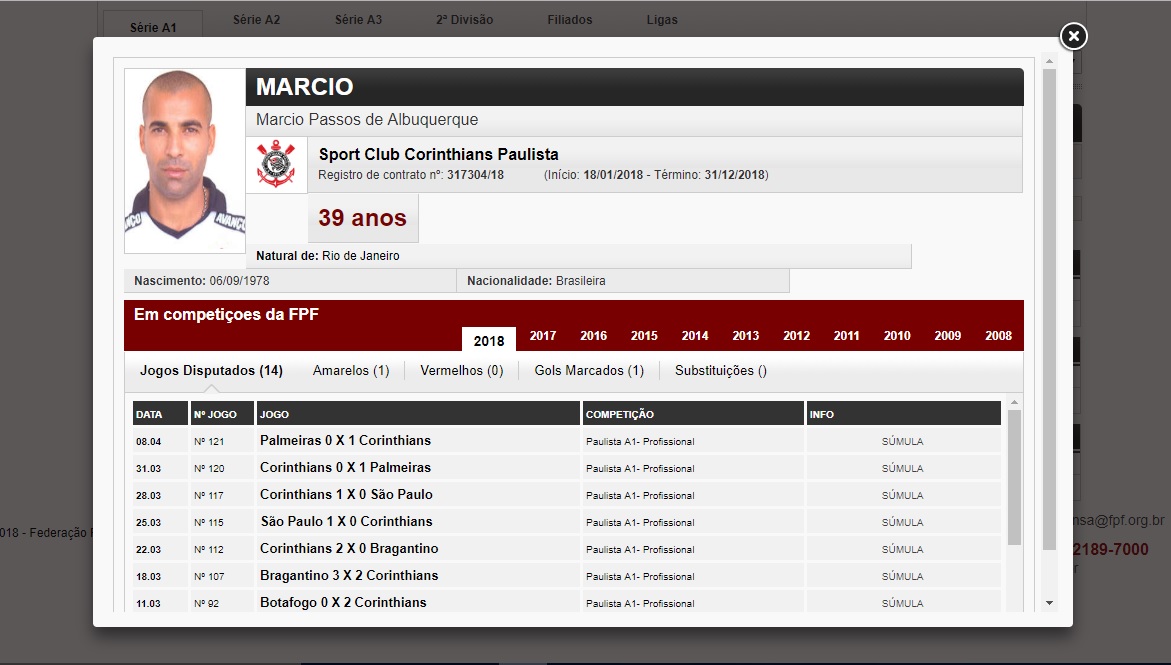Click the outer popup scrollbar thumb
This screenshot has width=1171, height=665.
click(1049, 309)
